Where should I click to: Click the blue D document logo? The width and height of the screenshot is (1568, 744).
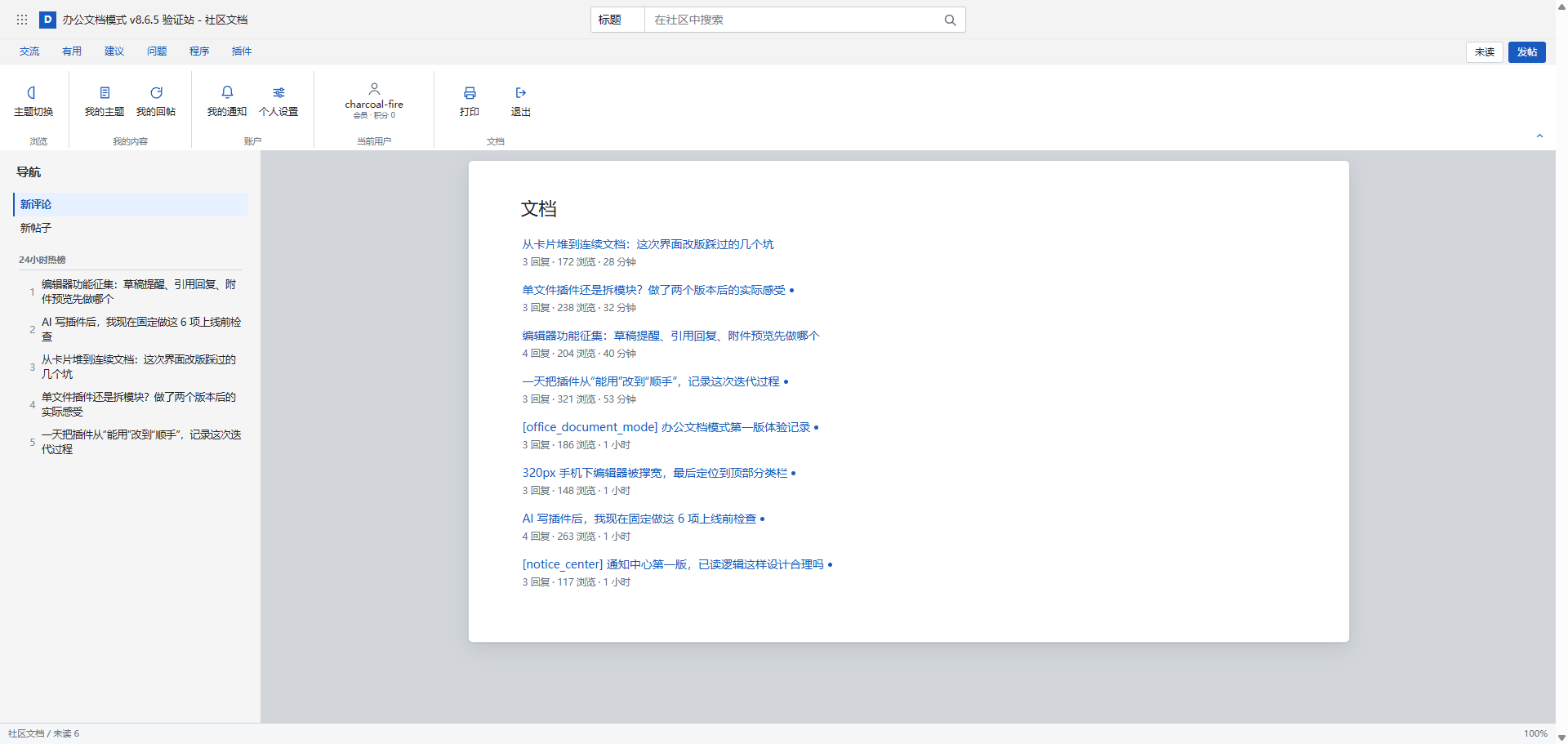pos(48,20)
